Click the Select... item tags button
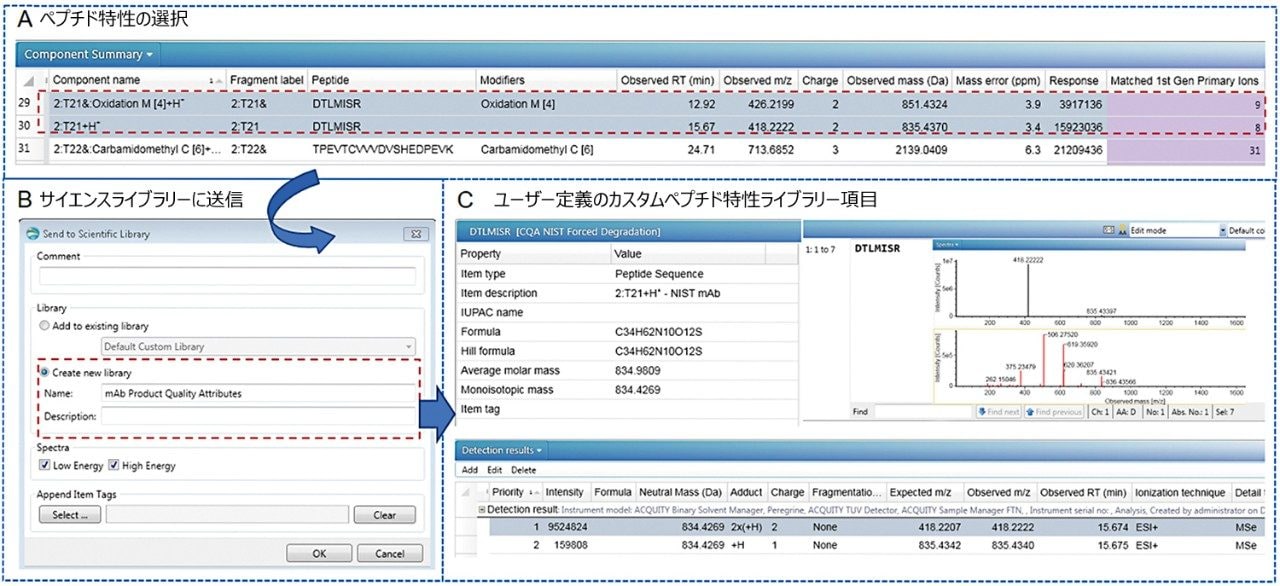Screen dimensions: 1280x586 70,515
